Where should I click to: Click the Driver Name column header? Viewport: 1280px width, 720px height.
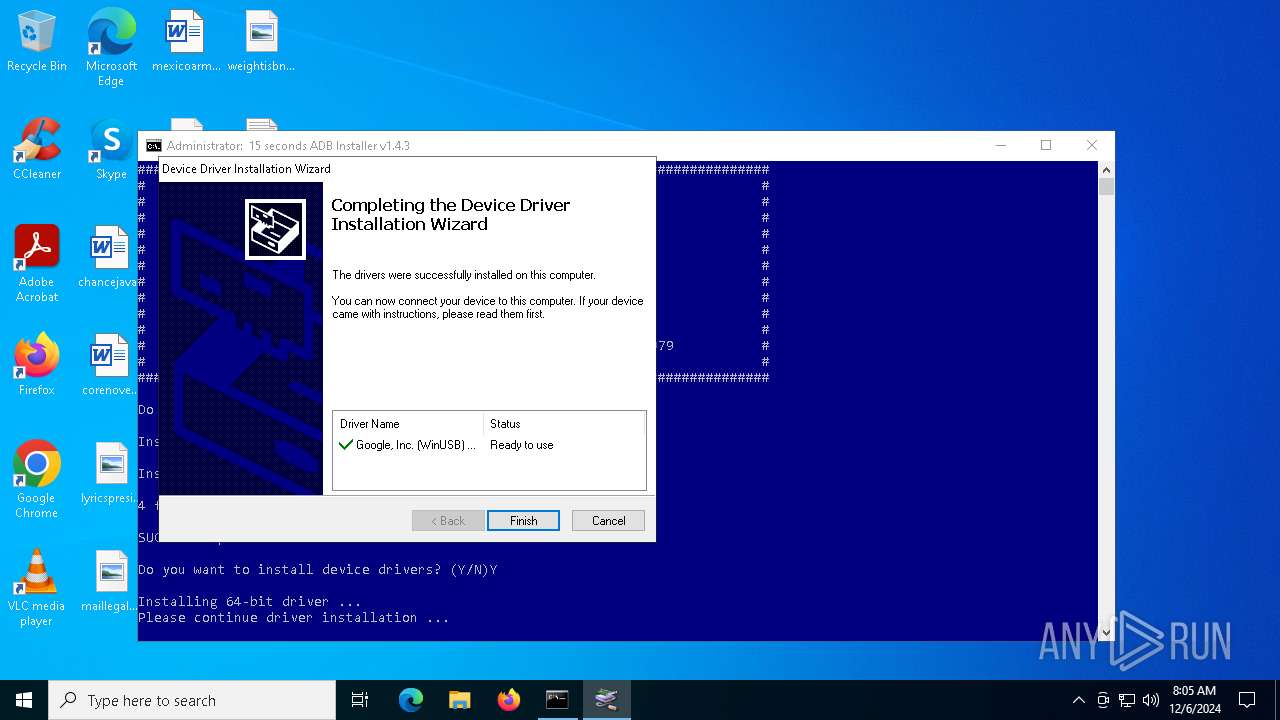click(x=408, y=424)
